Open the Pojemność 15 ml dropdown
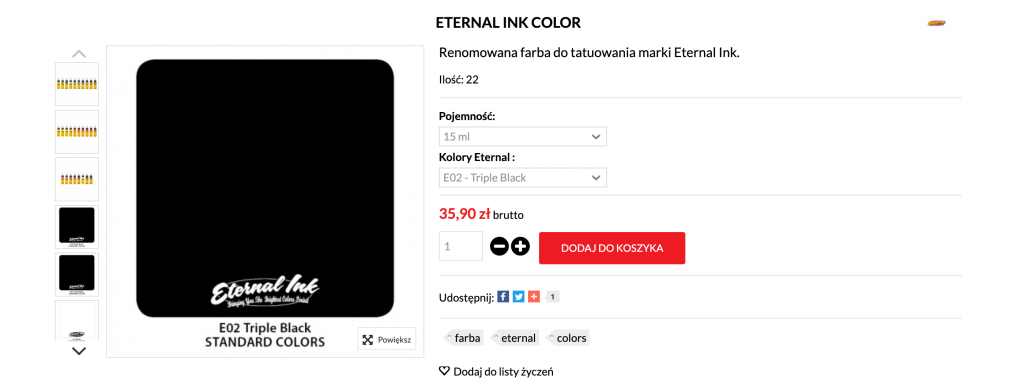This screenshot has height=388, width=1024. (522, 137)
